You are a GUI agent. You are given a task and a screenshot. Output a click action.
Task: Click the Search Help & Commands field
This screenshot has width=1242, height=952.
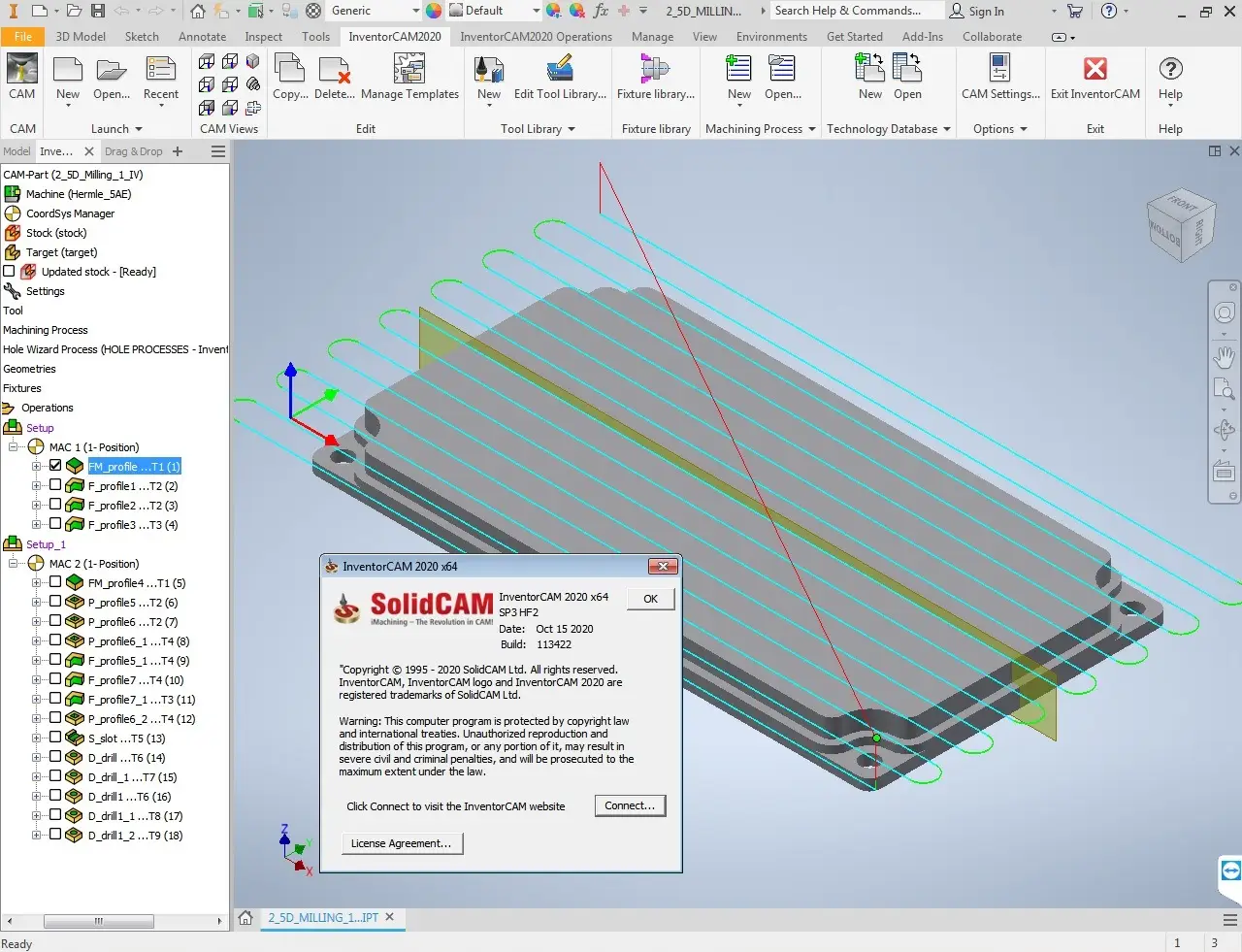point(857,11)
